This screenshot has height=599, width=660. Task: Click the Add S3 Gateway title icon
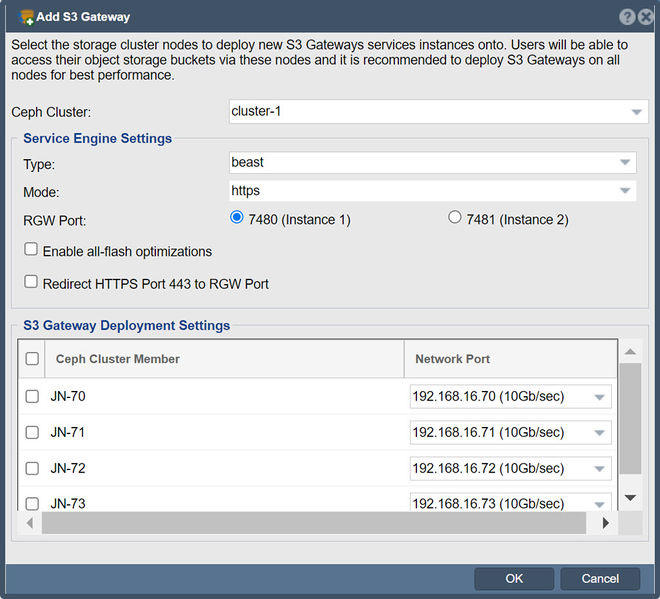27,17
